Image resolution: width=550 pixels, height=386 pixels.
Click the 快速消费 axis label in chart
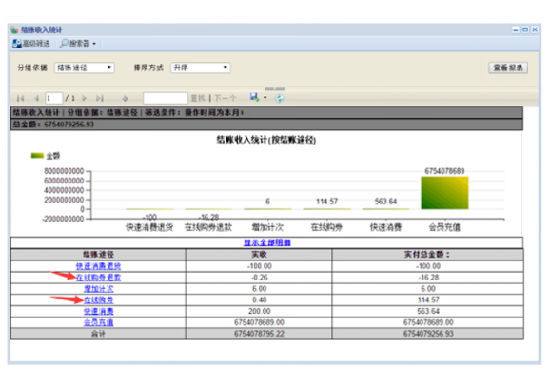click(385, 227)
